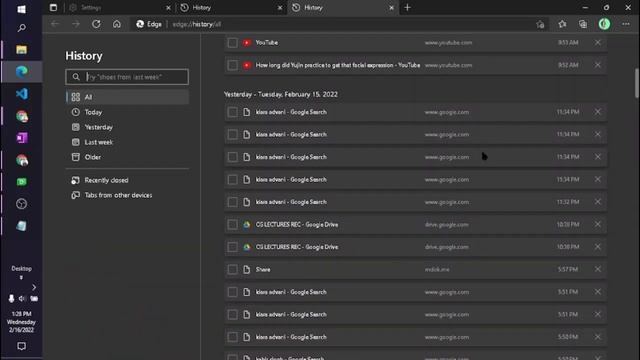The image size is (640, 360).
Task: Switch to the Settings tab
Action: point(118,8)
